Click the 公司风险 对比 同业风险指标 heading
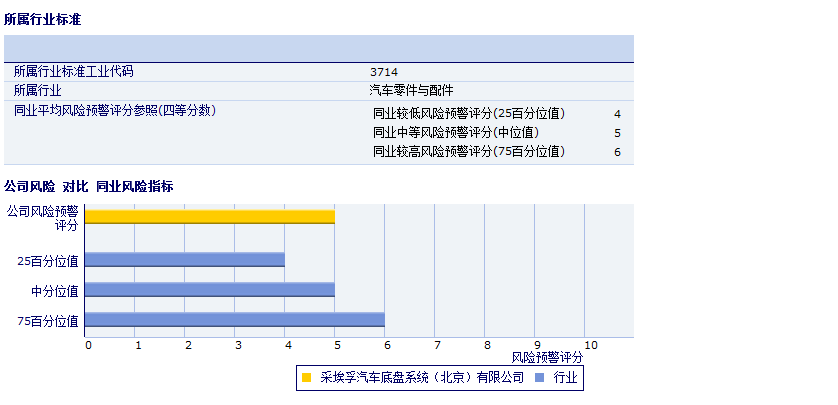Viewport: 838px width, 405px height. 88,186
